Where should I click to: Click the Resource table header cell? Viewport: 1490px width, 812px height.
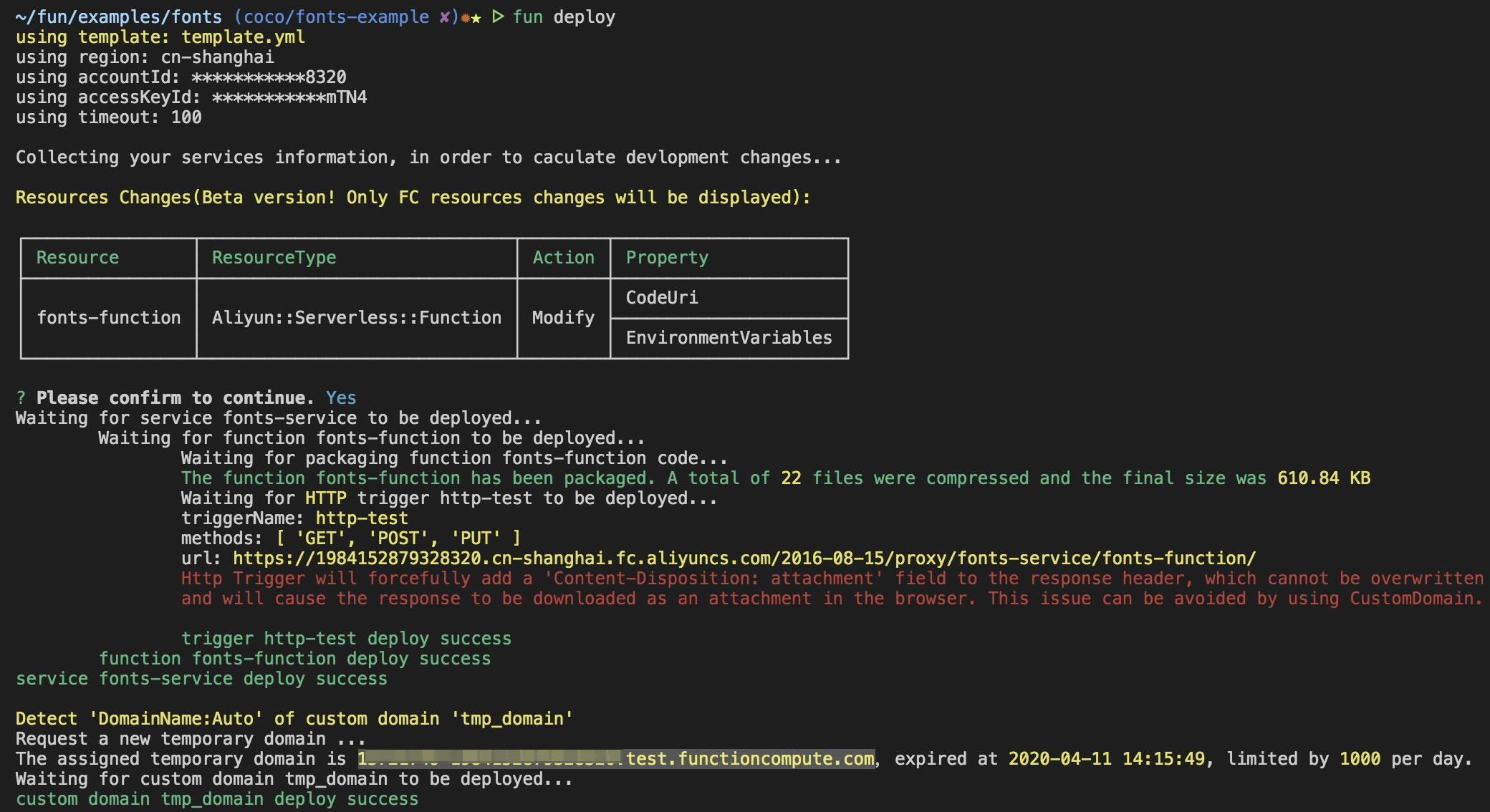[77, 258]
